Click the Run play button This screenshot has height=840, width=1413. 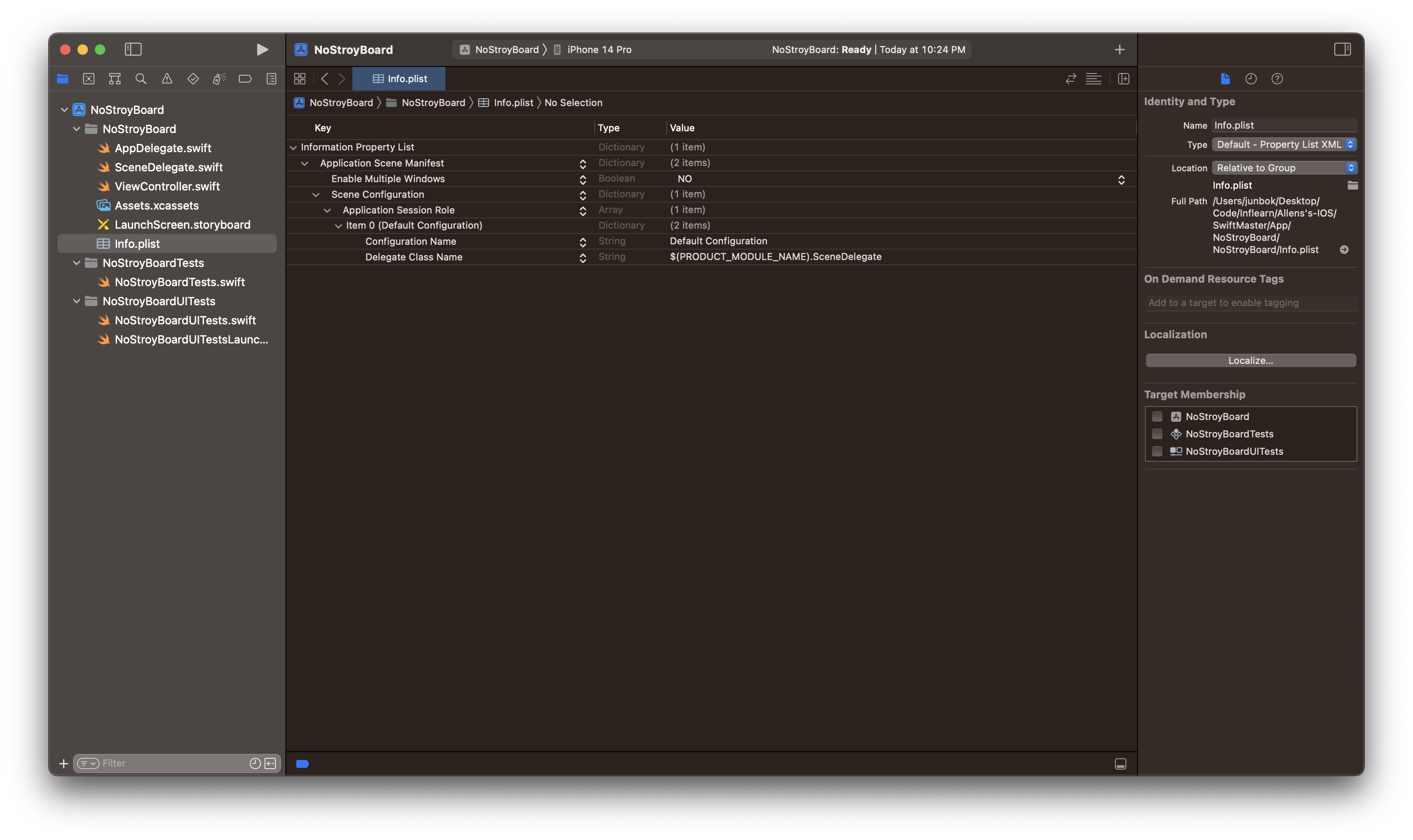261,50
